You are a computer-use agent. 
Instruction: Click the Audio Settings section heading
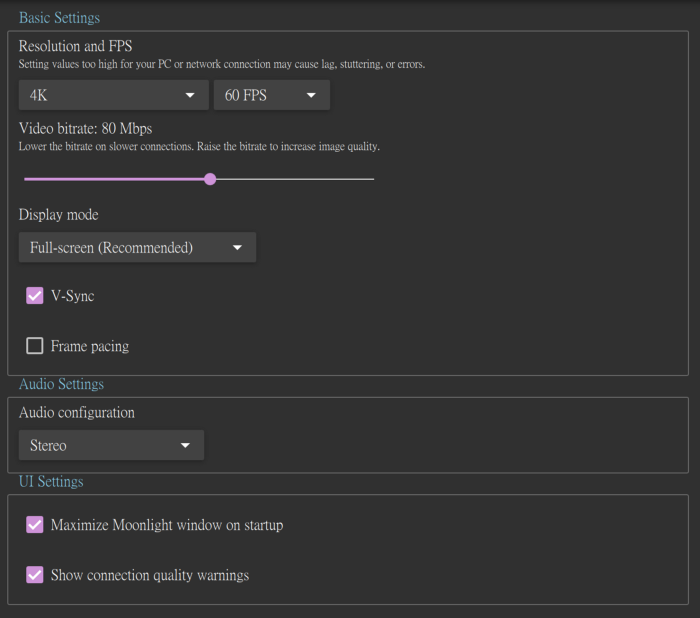coord(61,384)
